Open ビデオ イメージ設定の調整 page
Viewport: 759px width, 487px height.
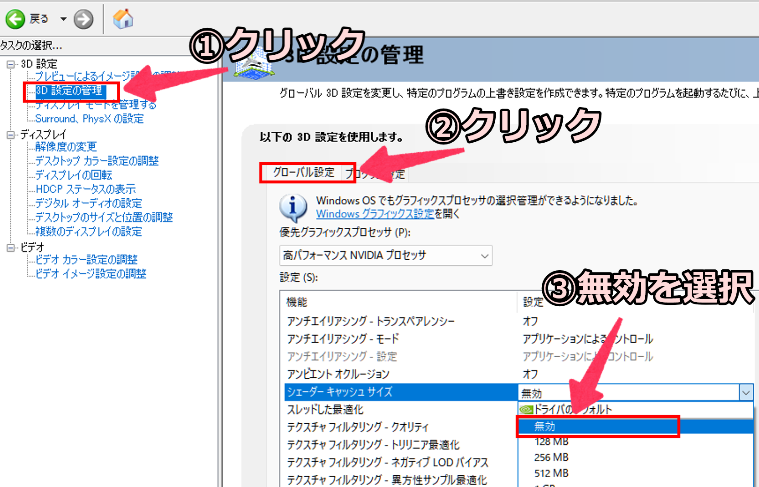90,274
